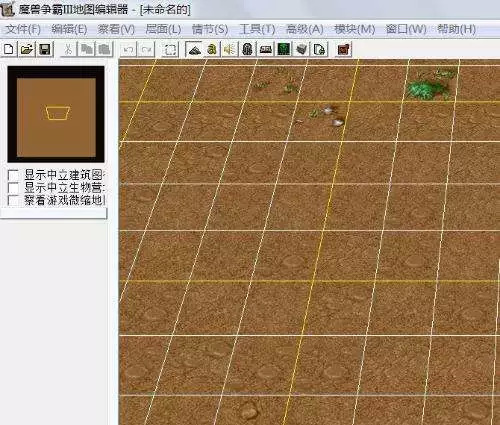Open the 帮助(H) menu
Screen dimensions: 500x425
[x=456, y=29]
